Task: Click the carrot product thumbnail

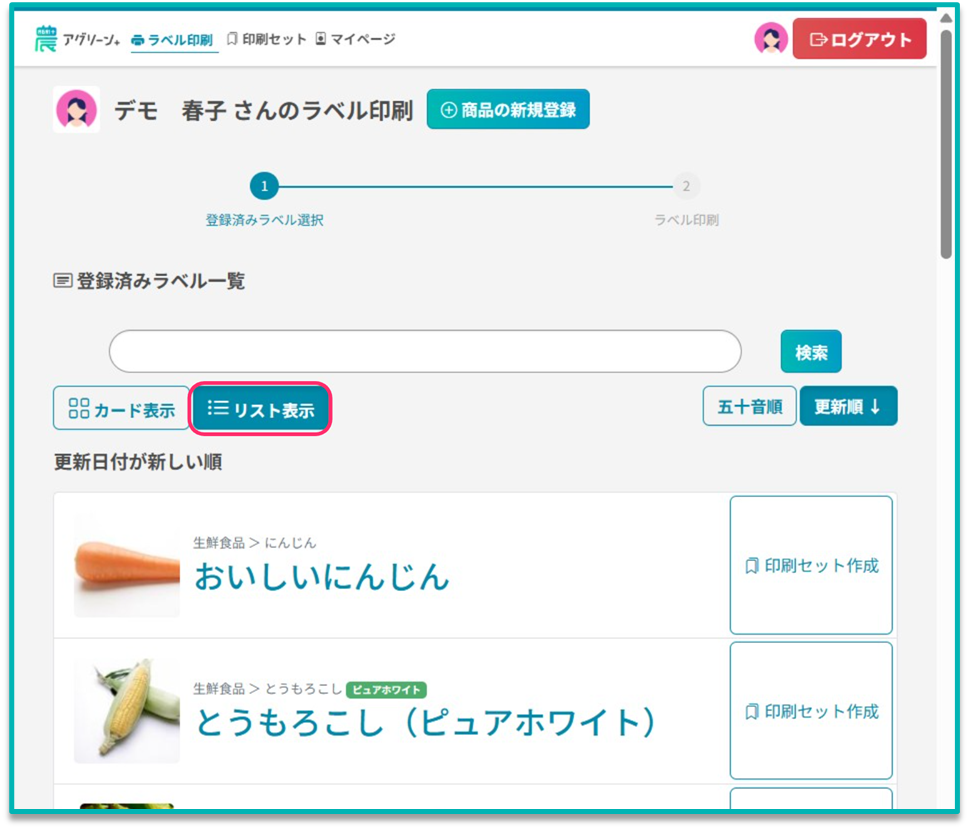Action: click(x=127, y=566)
